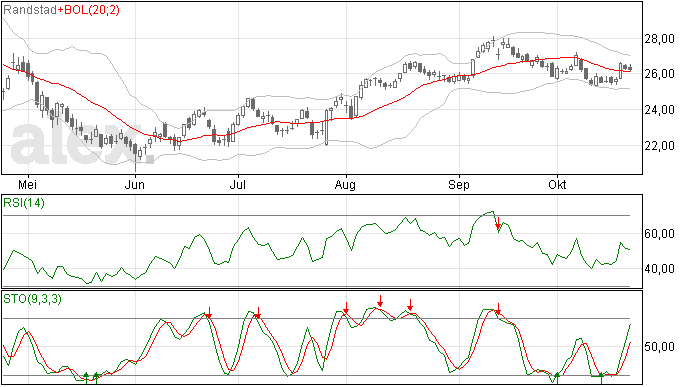Click the 60,00 RSI axis value
Screen dimensions: 690x387
(659, 233)
